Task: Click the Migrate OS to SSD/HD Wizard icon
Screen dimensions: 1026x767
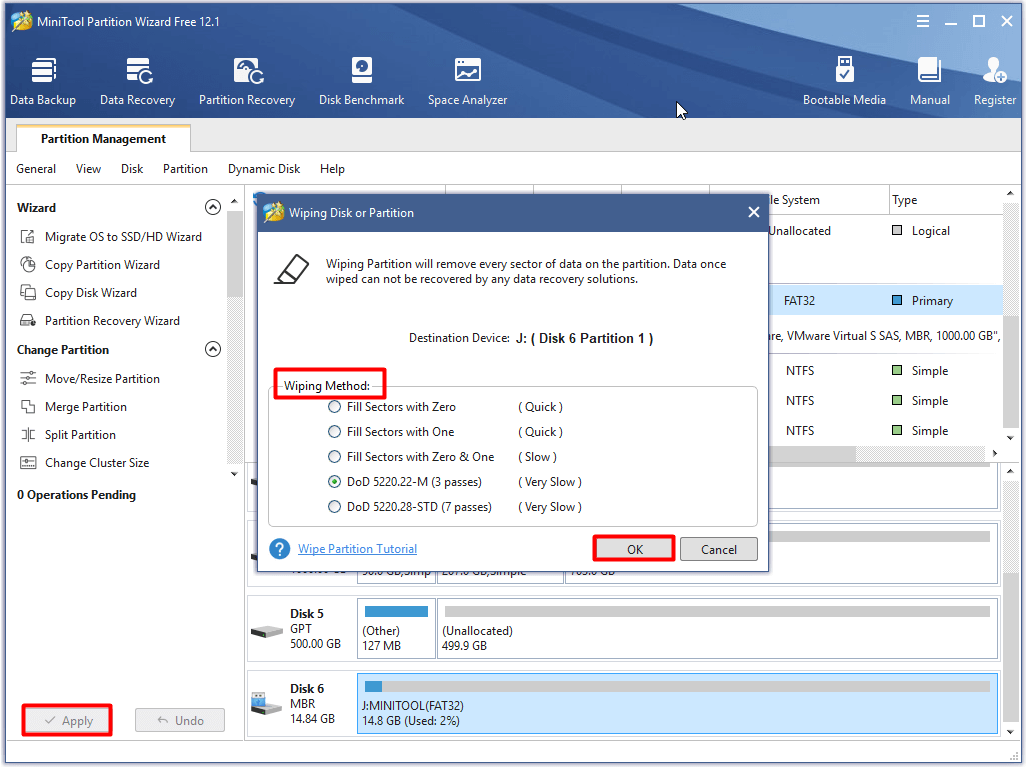Action: 27,237
